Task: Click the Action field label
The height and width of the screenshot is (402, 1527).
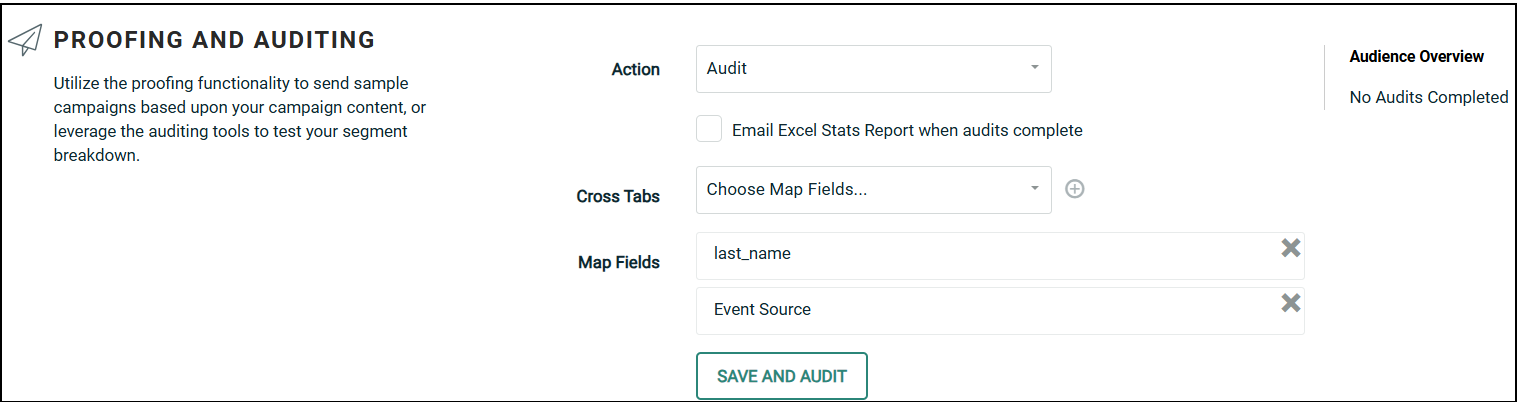Action: coord(635,70)
